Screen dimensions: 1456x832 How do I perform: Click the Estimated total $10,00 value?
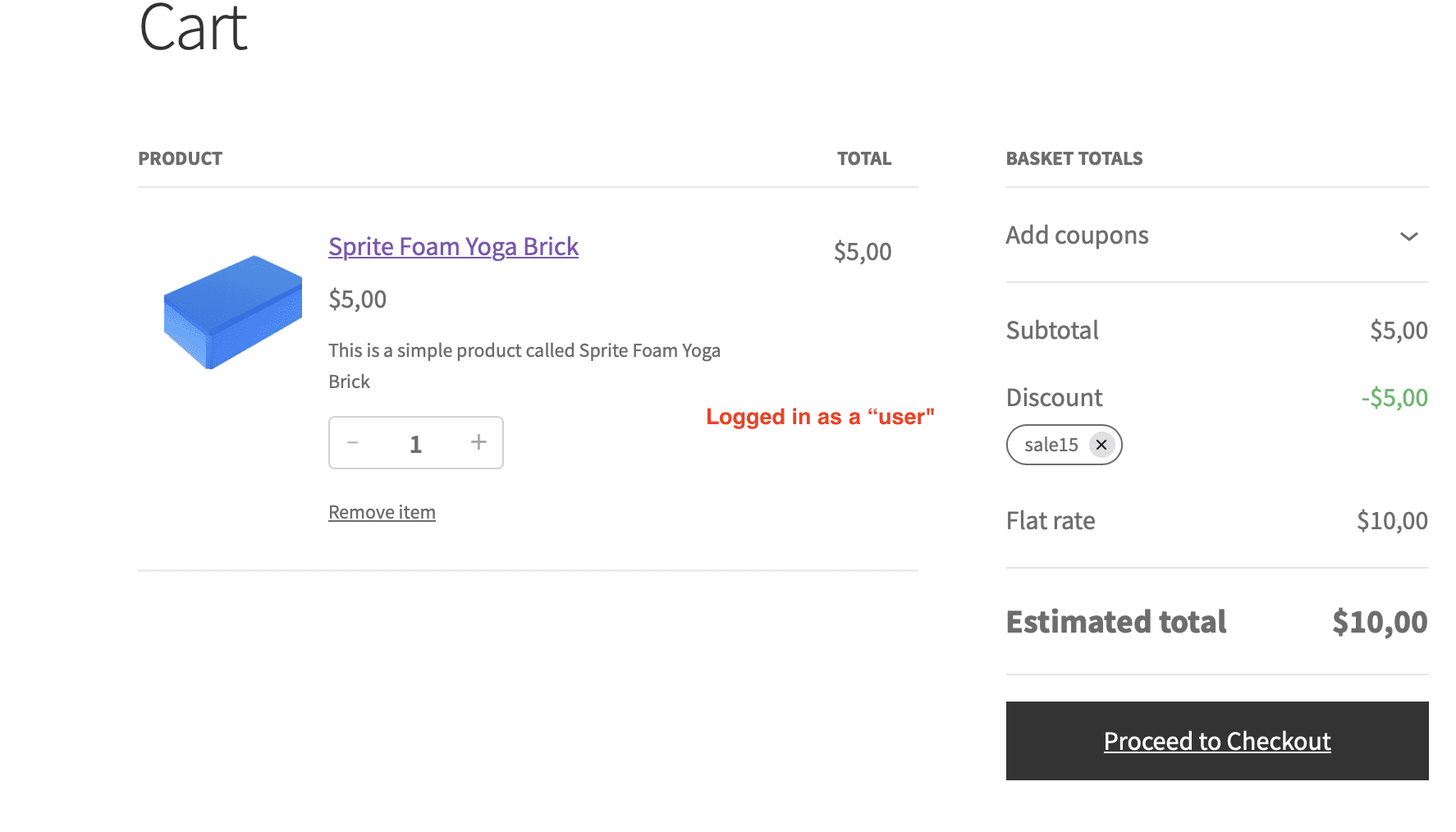(x=1379, y=622)
